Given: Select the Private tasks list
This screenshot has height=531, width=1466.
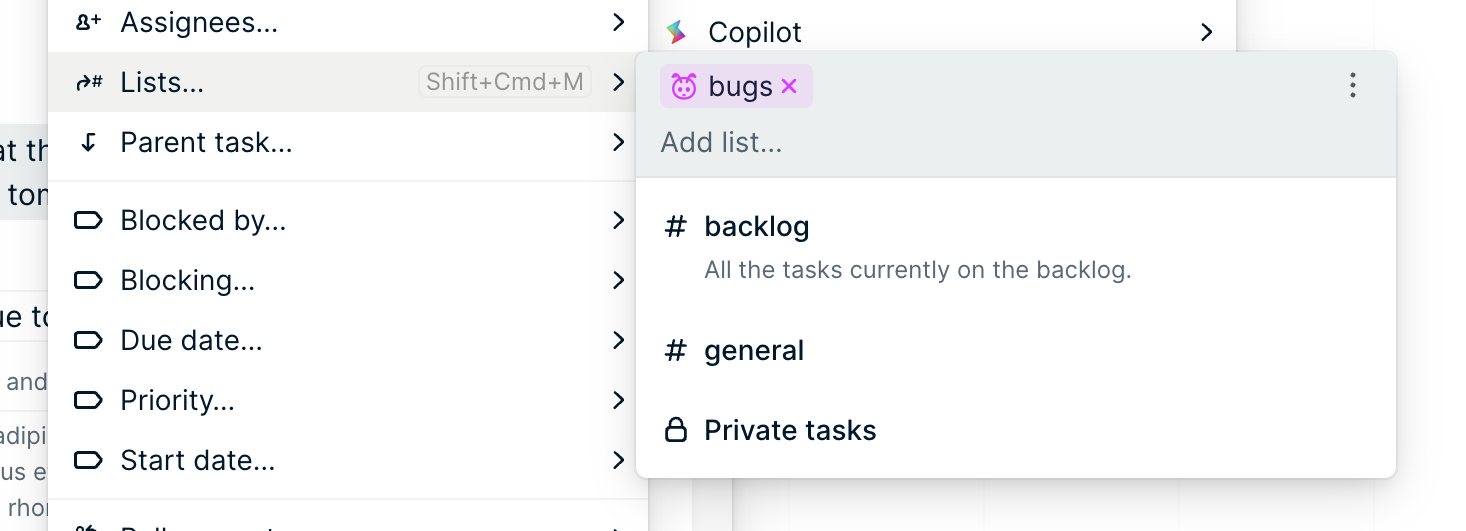Looking at the screenshot, I should coord(790,431).
